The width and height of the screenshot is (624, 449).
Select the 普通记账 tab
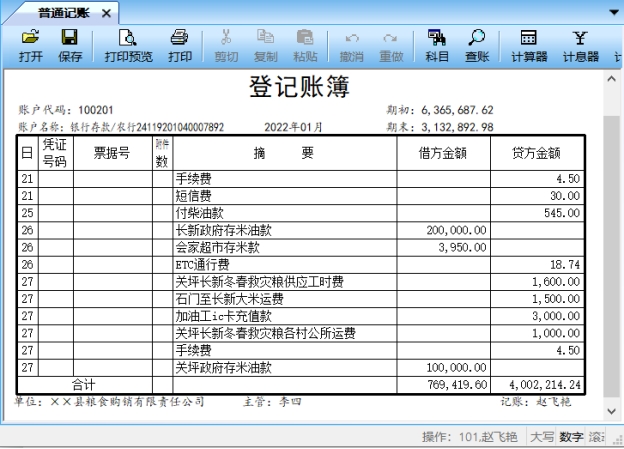pos(60,12)
